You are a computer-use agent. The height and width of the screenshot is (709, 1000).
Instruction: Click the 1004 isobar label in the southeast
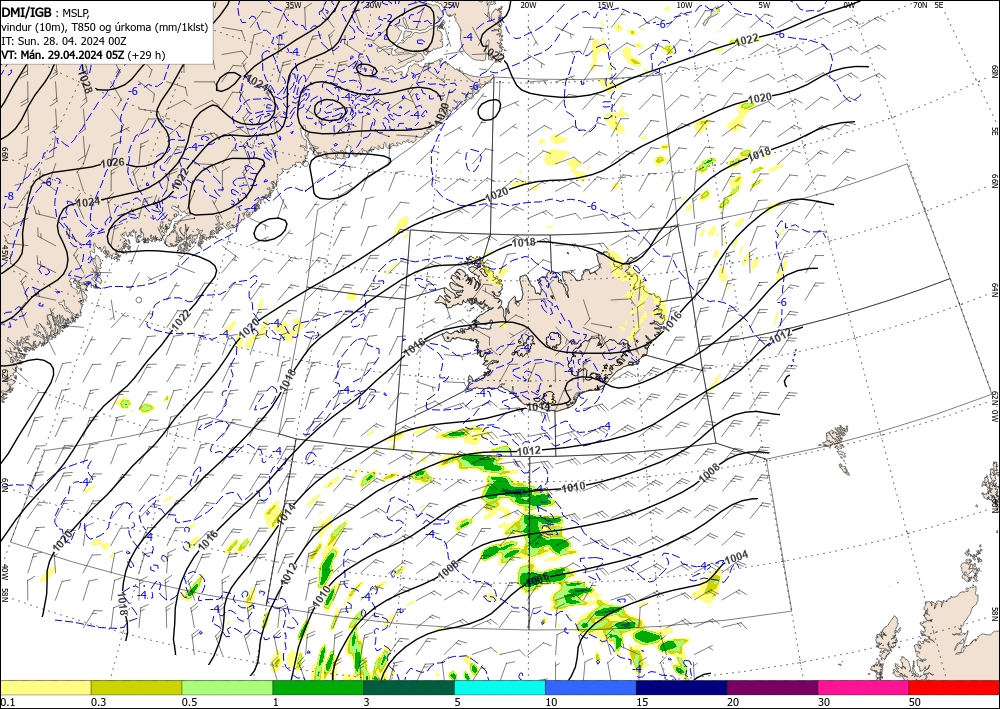pos(737,557)
